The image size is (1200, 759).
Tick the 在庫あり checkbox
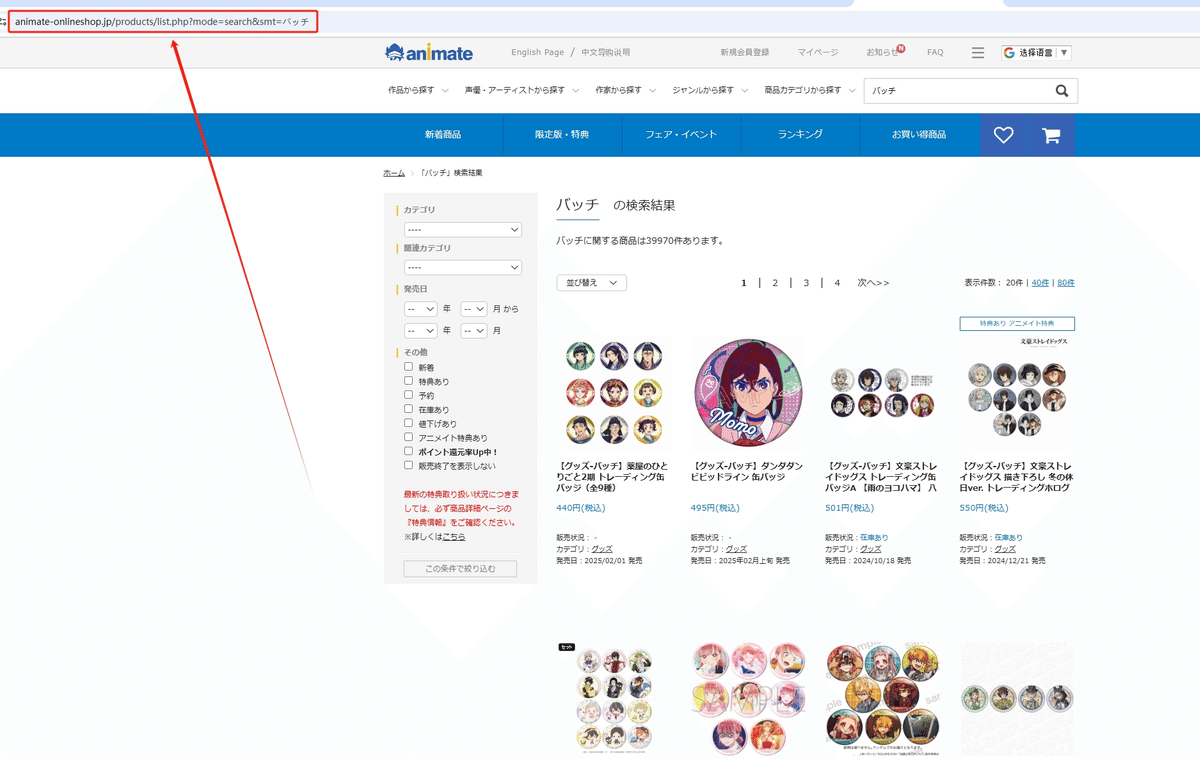point(408,409)
